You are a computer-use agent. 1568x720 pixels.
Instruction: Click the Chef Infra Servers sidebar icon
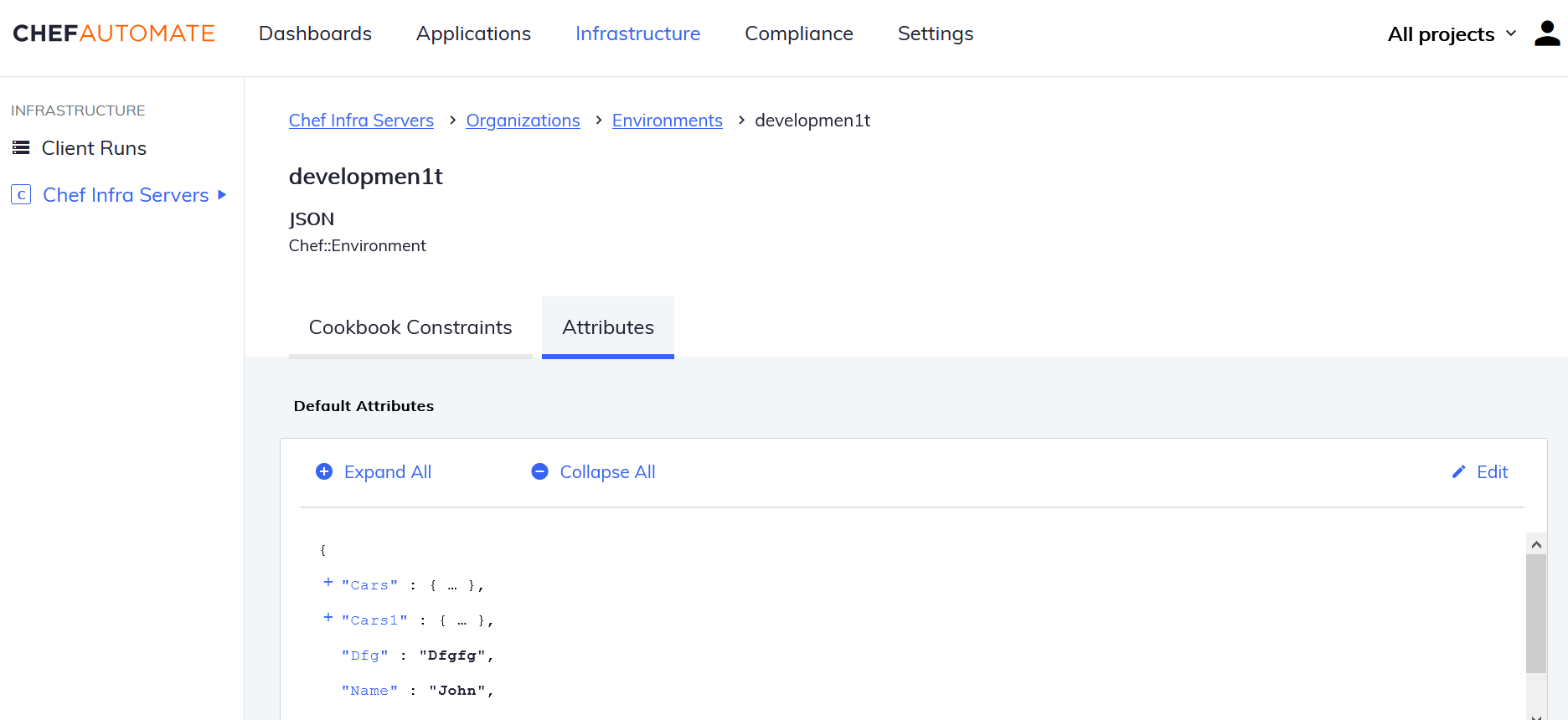[21, 195]
